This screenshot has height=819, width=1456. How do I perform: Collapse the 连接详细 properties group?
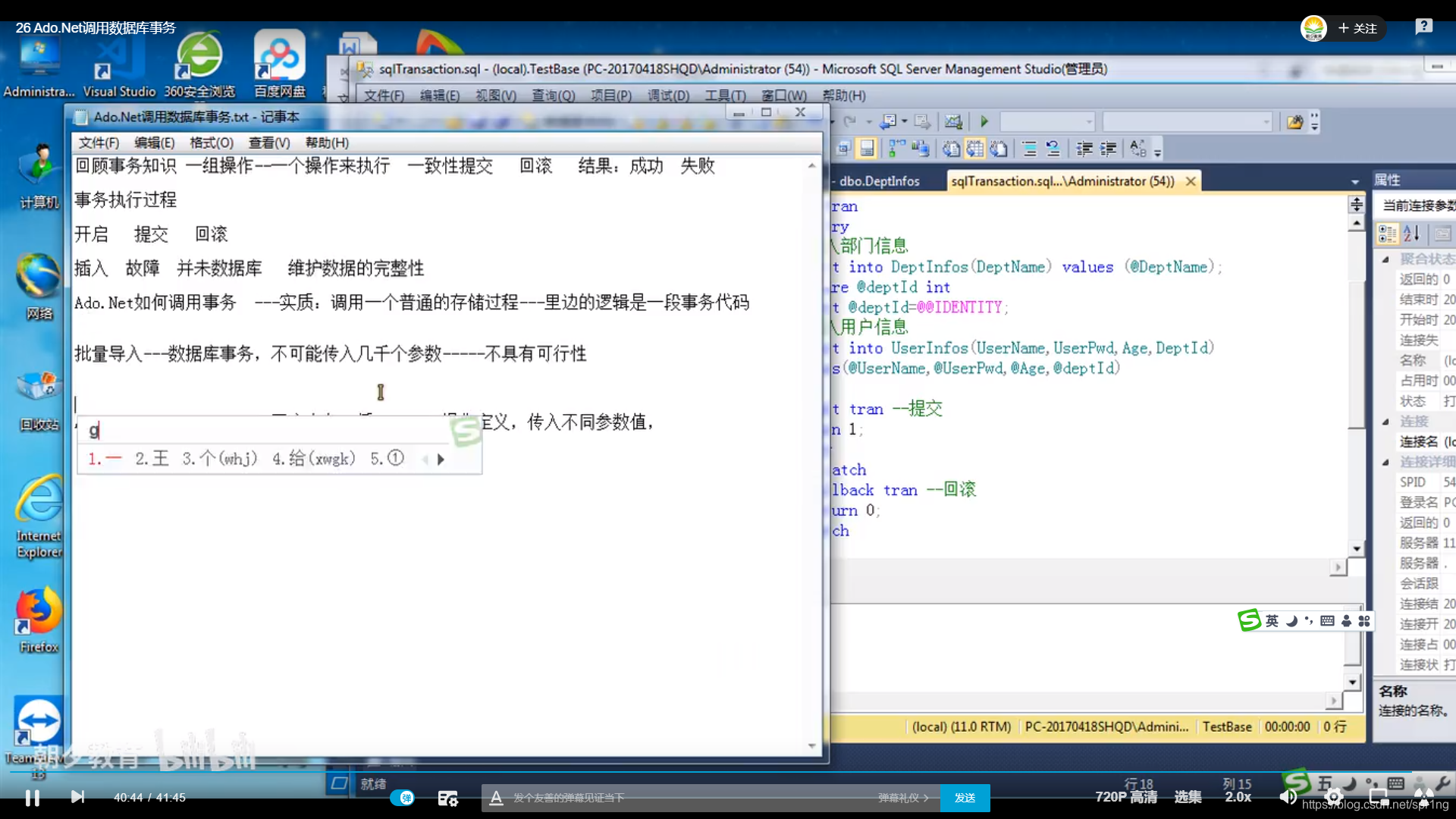pyautogui.click(x=1385, y=462)
